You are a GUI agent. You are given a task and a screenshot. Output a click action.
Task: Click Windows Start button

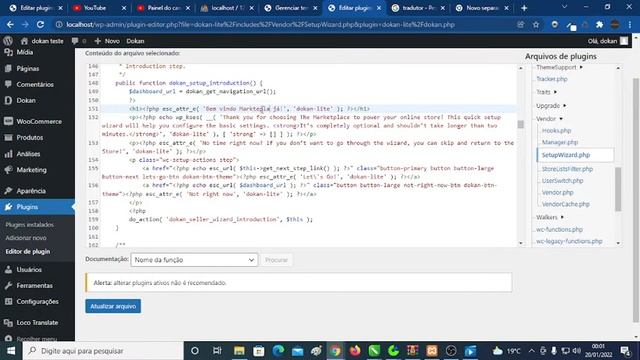11,351
